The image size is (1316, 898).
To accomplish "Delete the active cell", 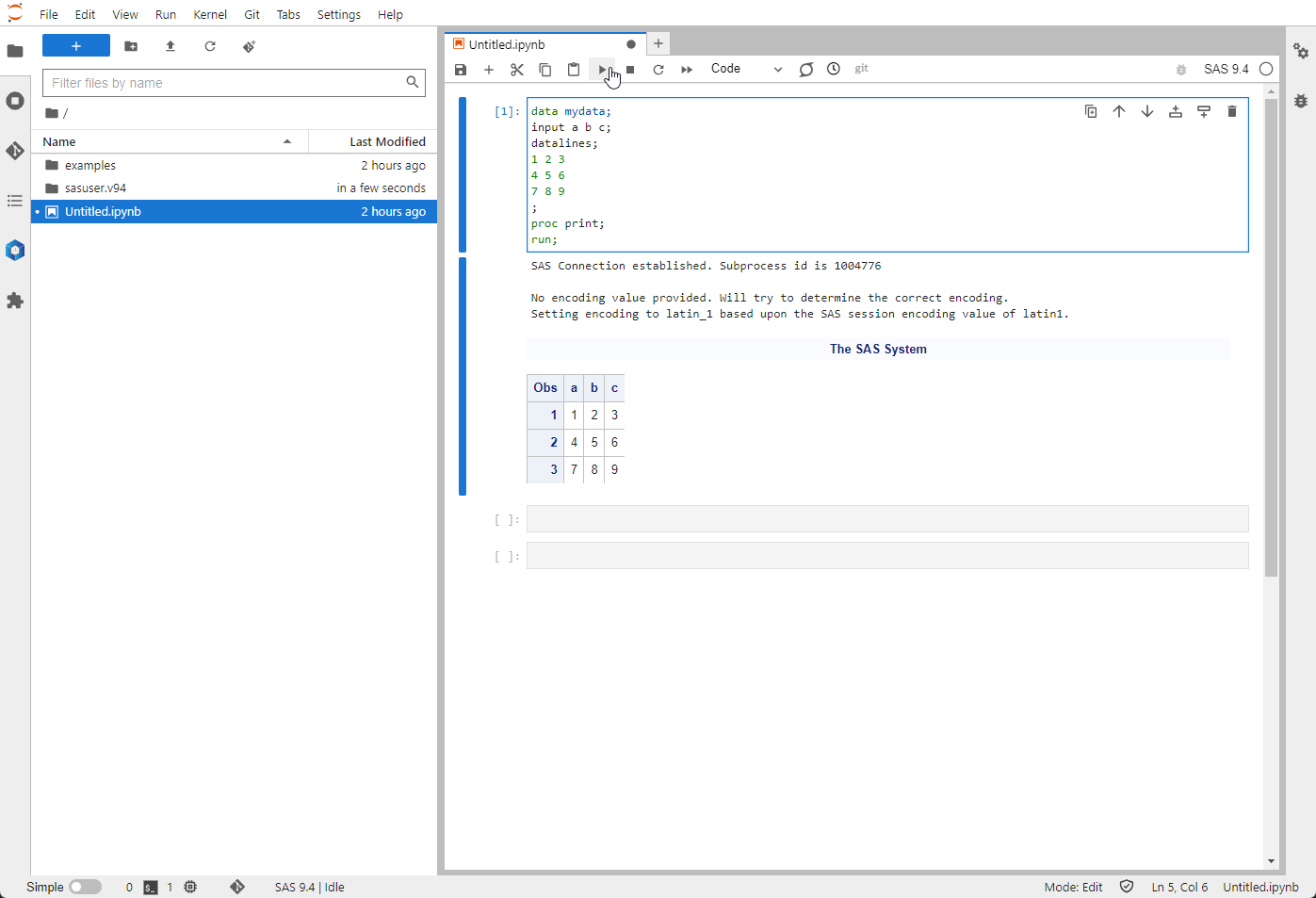I will click(x=1232, y=111).
